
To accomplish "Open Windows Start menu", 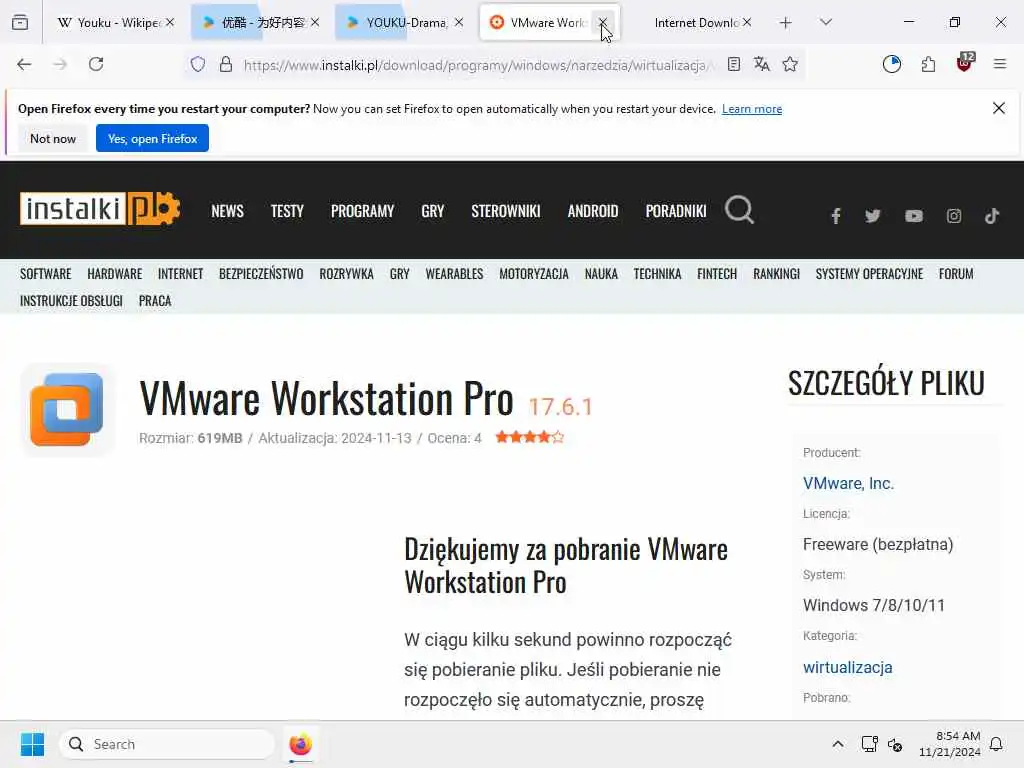I will tap(32, 744).
